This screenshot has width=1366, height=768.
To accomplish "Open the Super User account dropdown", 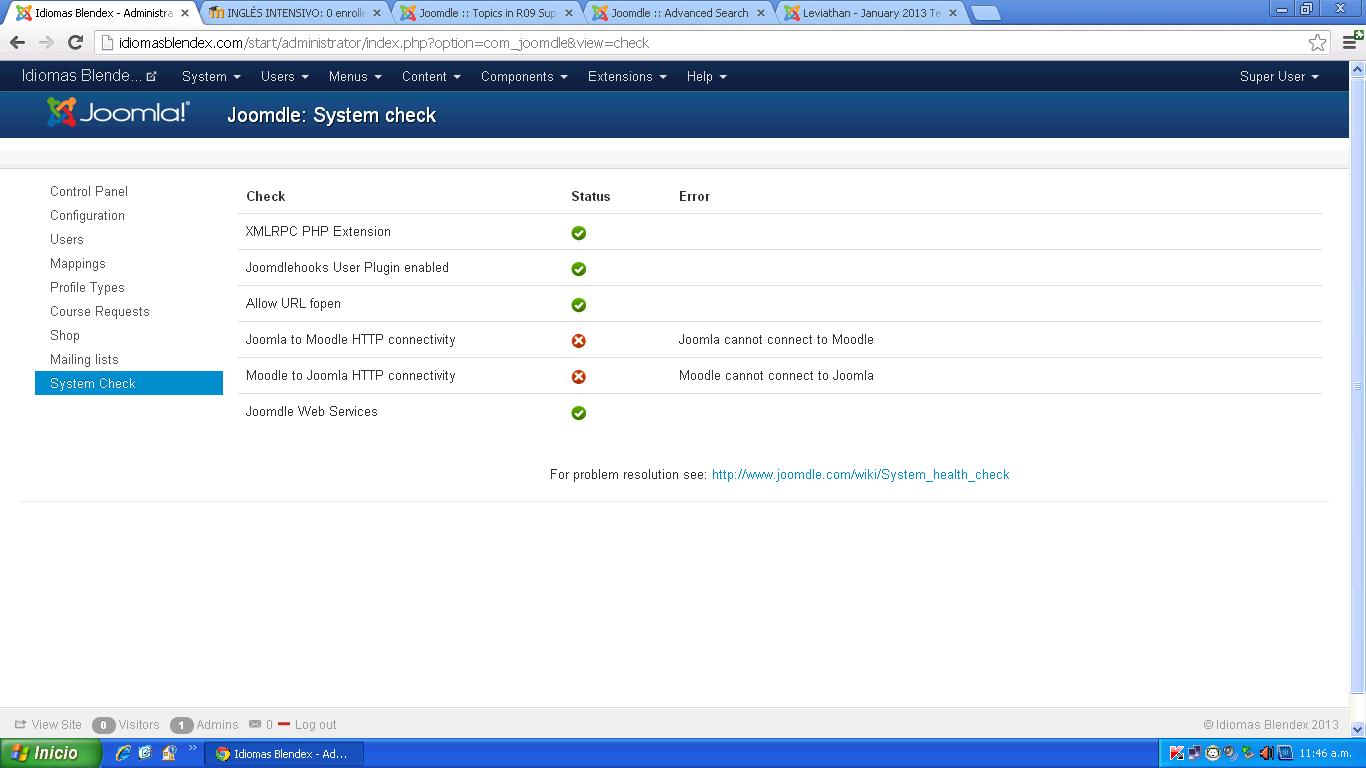I will pyautogui.click(x=1278, y=77).
